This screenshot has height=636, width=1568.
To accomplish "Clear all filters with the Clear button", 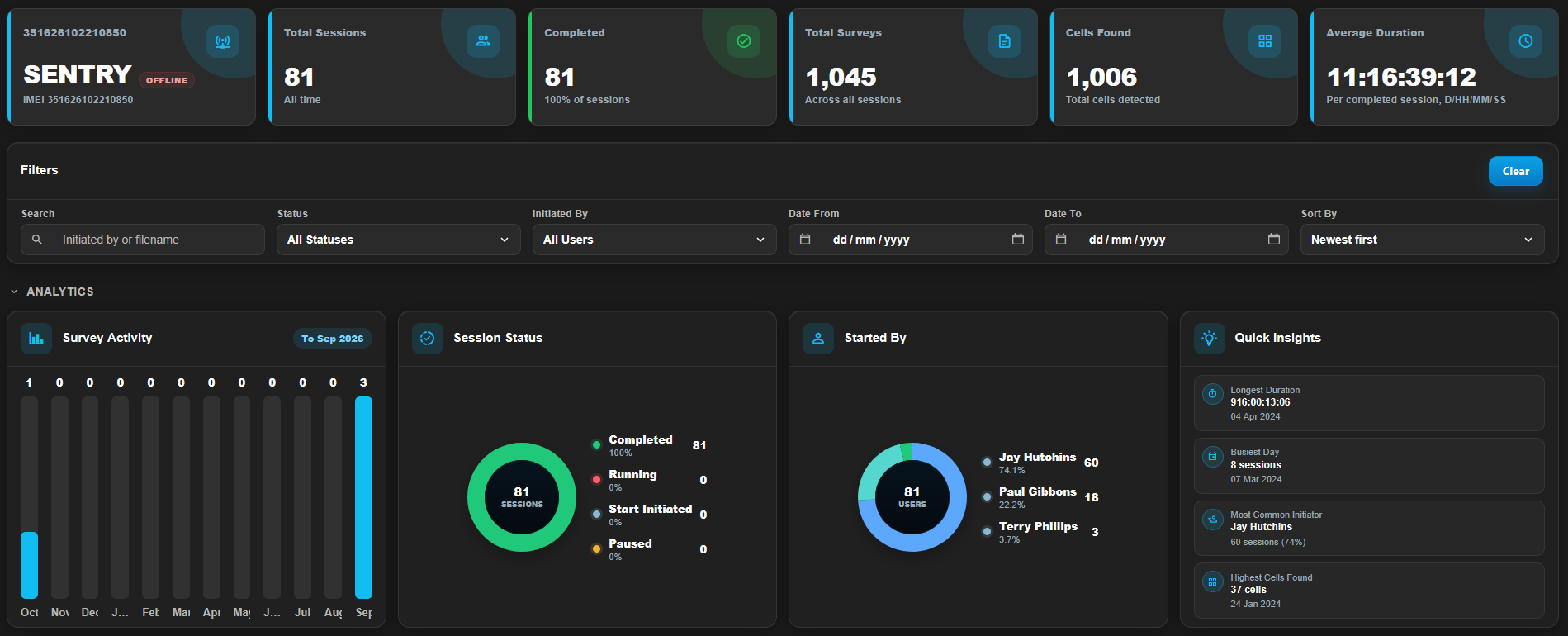I will point(1516,171).
